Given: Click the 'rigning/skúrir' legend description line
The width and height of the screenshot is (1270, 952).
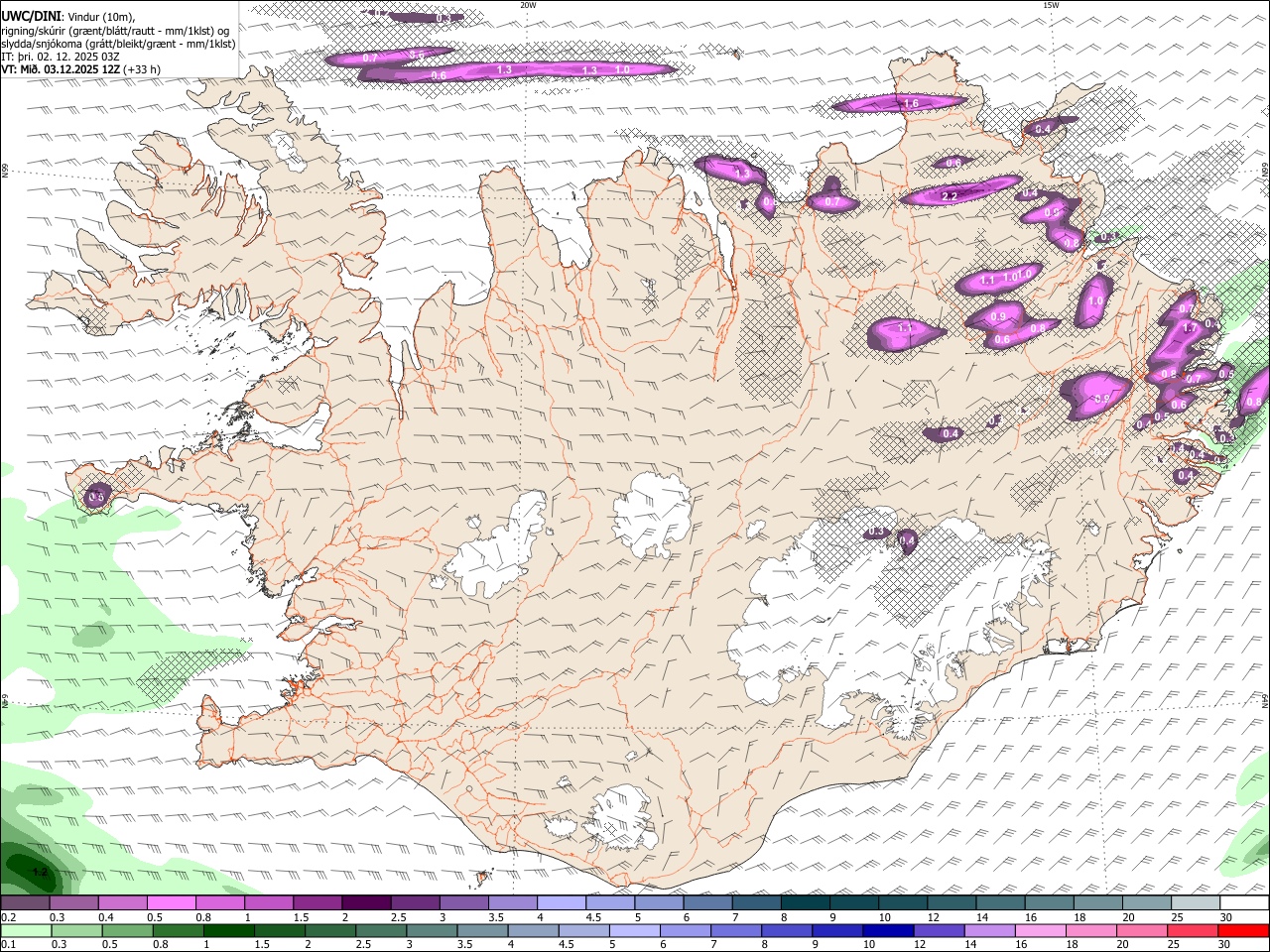Looking at the screenshot, I should (114, 30).
